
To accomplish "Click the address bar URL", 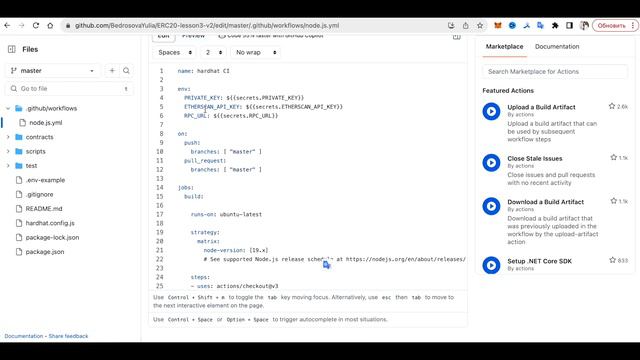I will (207, 25).
